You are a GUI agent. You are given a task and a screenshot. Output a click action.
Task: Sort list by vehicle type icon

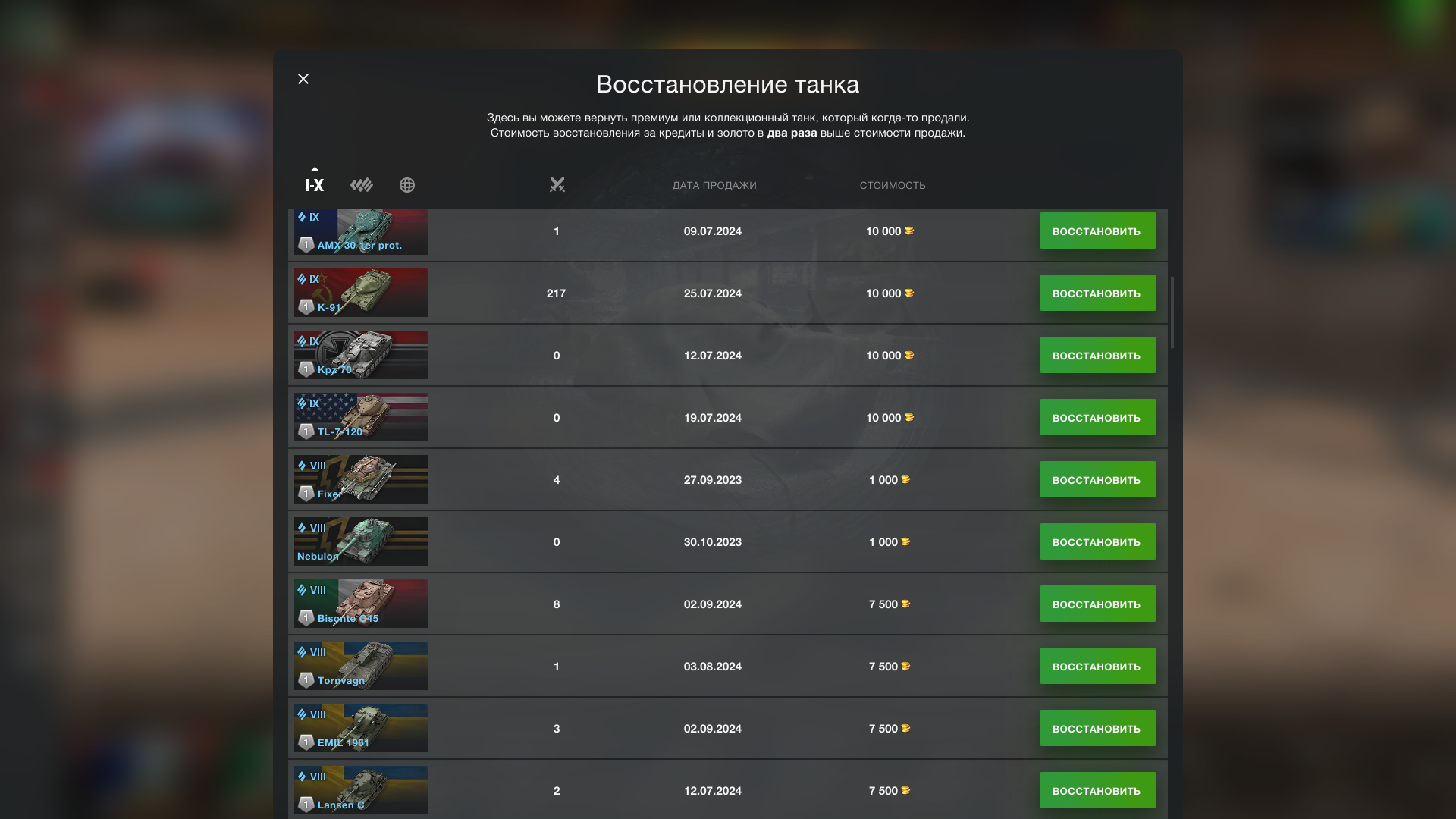click(362, 185)
